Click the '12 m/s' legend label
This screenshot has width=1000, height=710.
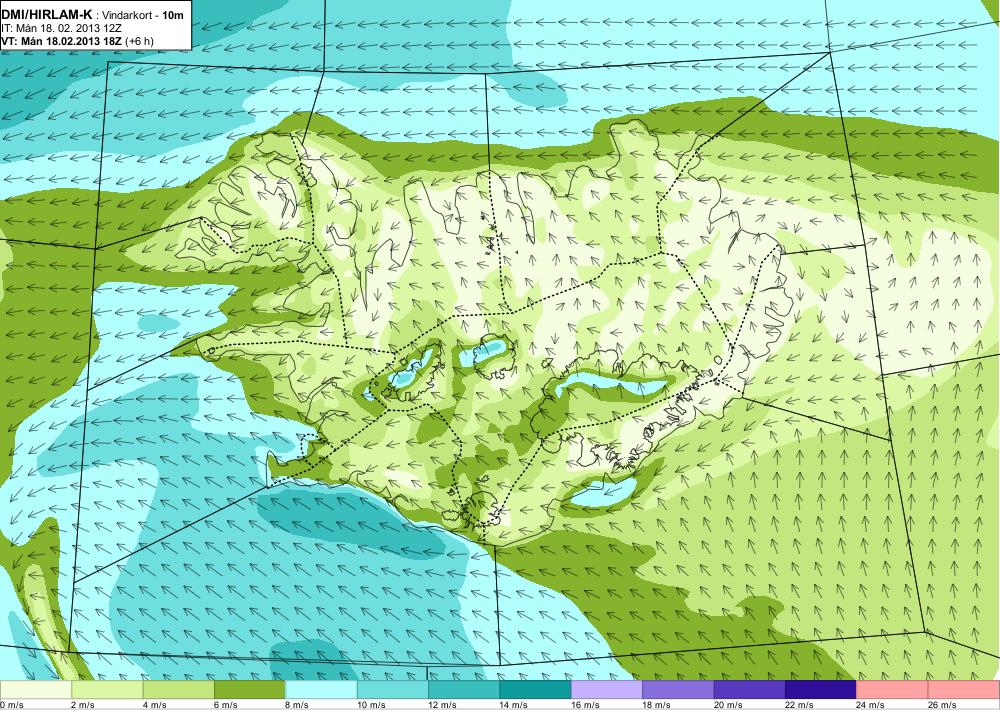click(442, 705)
